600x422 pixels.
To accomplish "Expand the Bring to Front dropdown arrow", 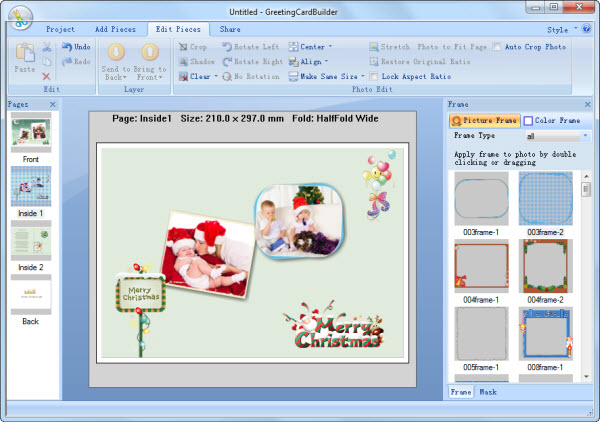I will pos(160,78).
